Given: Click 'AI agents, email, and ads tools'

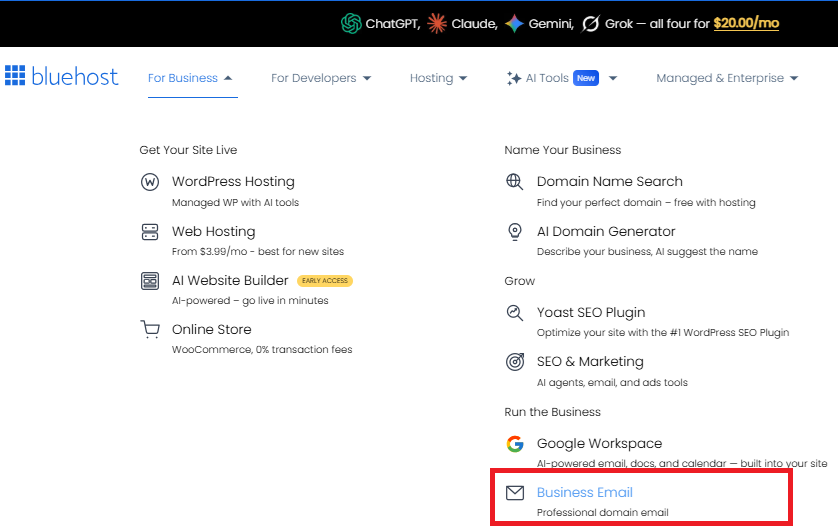Looking at the screenshot, I should pyautogui.click(x=612, y=383).
